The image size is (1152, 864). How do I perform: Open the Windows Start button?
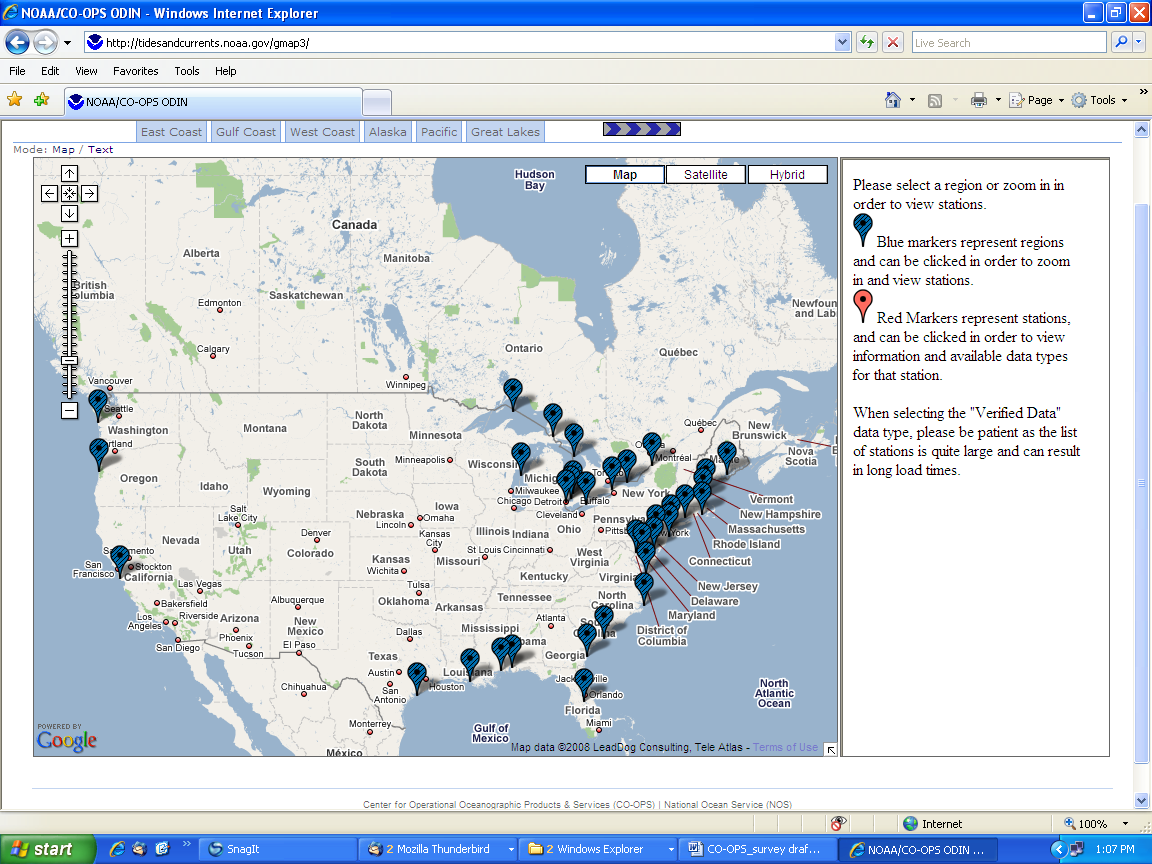point(47,849)
